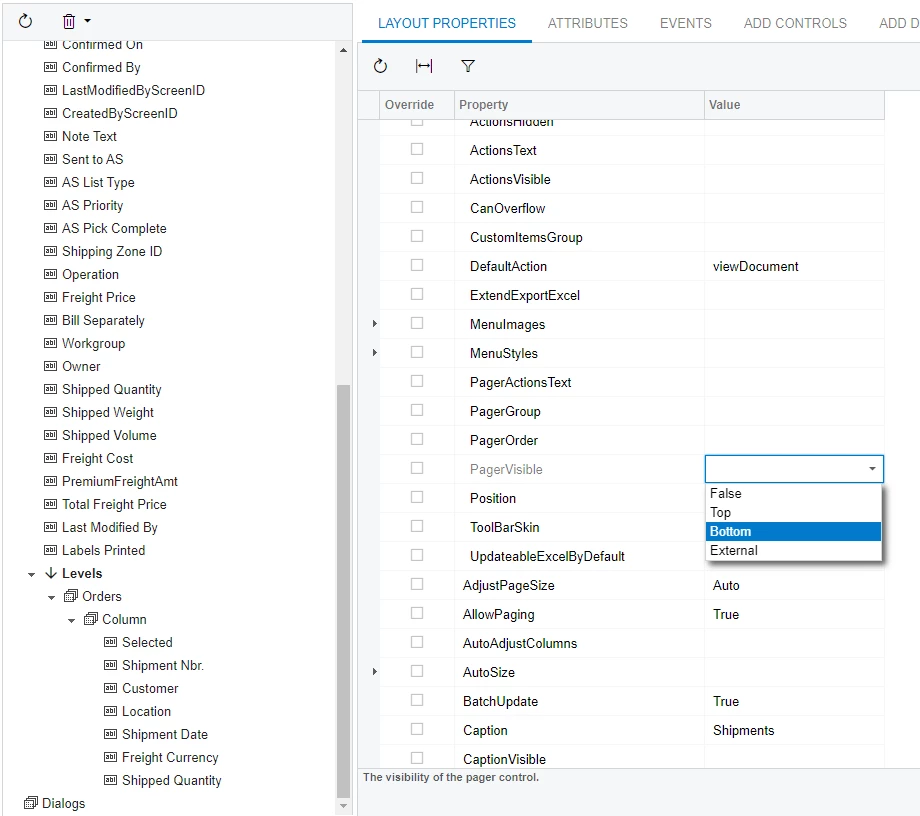This screenshot has width=920, height=816.
Task: Click the field icon beside Shipment Nbr.
Action: click(x=108, y=665)
